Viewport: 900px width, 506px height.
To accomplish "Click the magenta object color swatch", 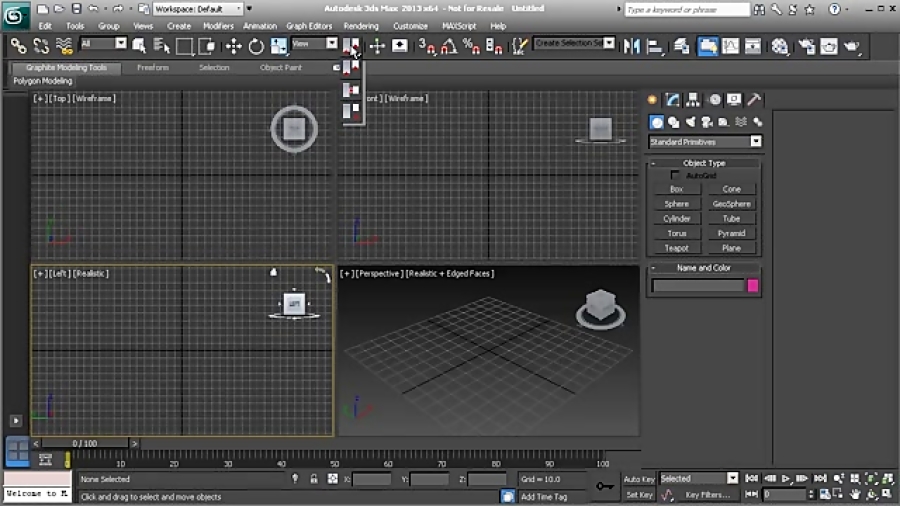I will [x=753, y=286].
